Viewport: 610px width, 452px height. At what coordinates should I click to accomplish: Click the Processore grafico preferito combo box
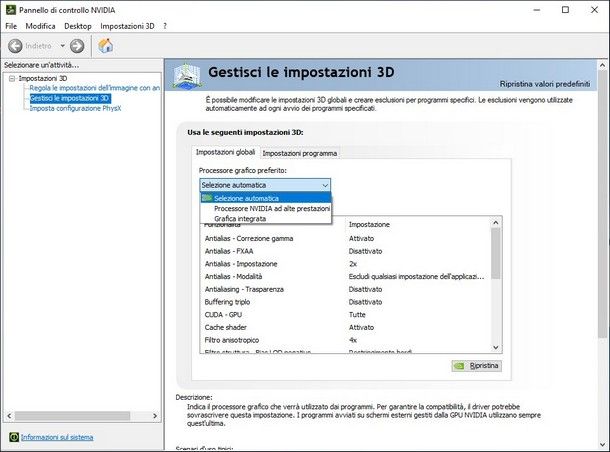(x=265, y=185)
